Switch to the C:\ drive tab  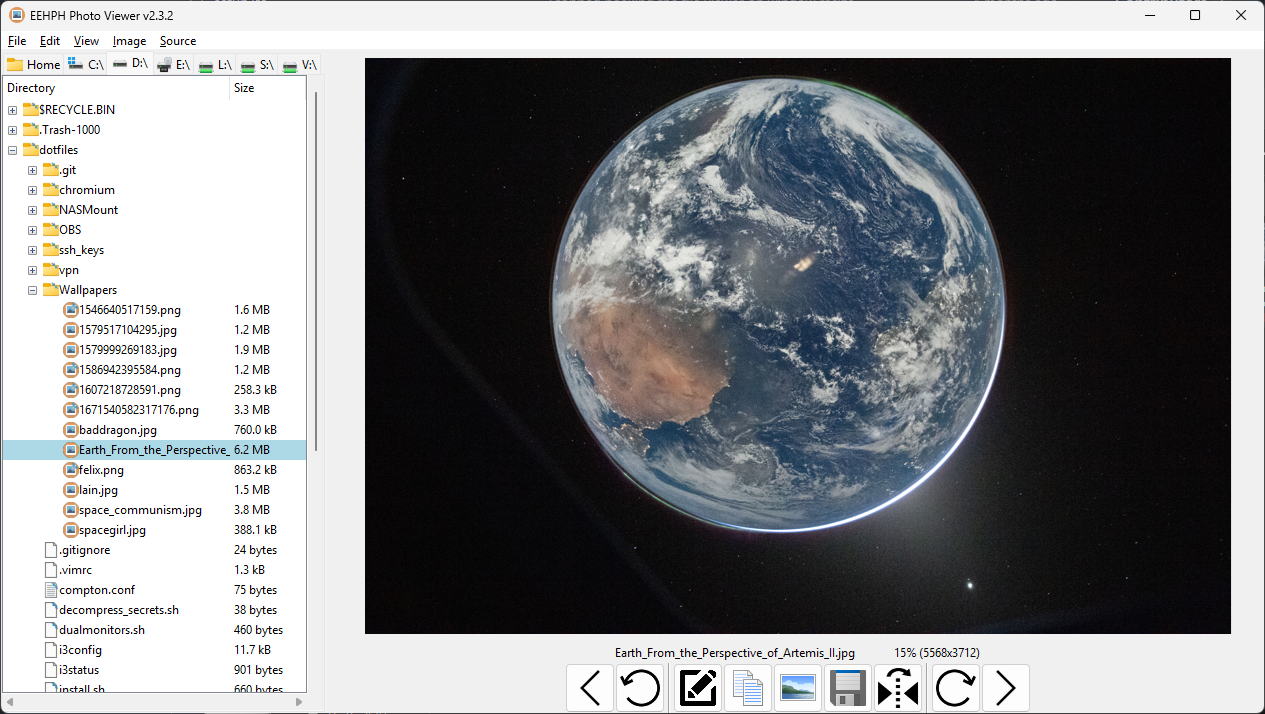(86, 65)
